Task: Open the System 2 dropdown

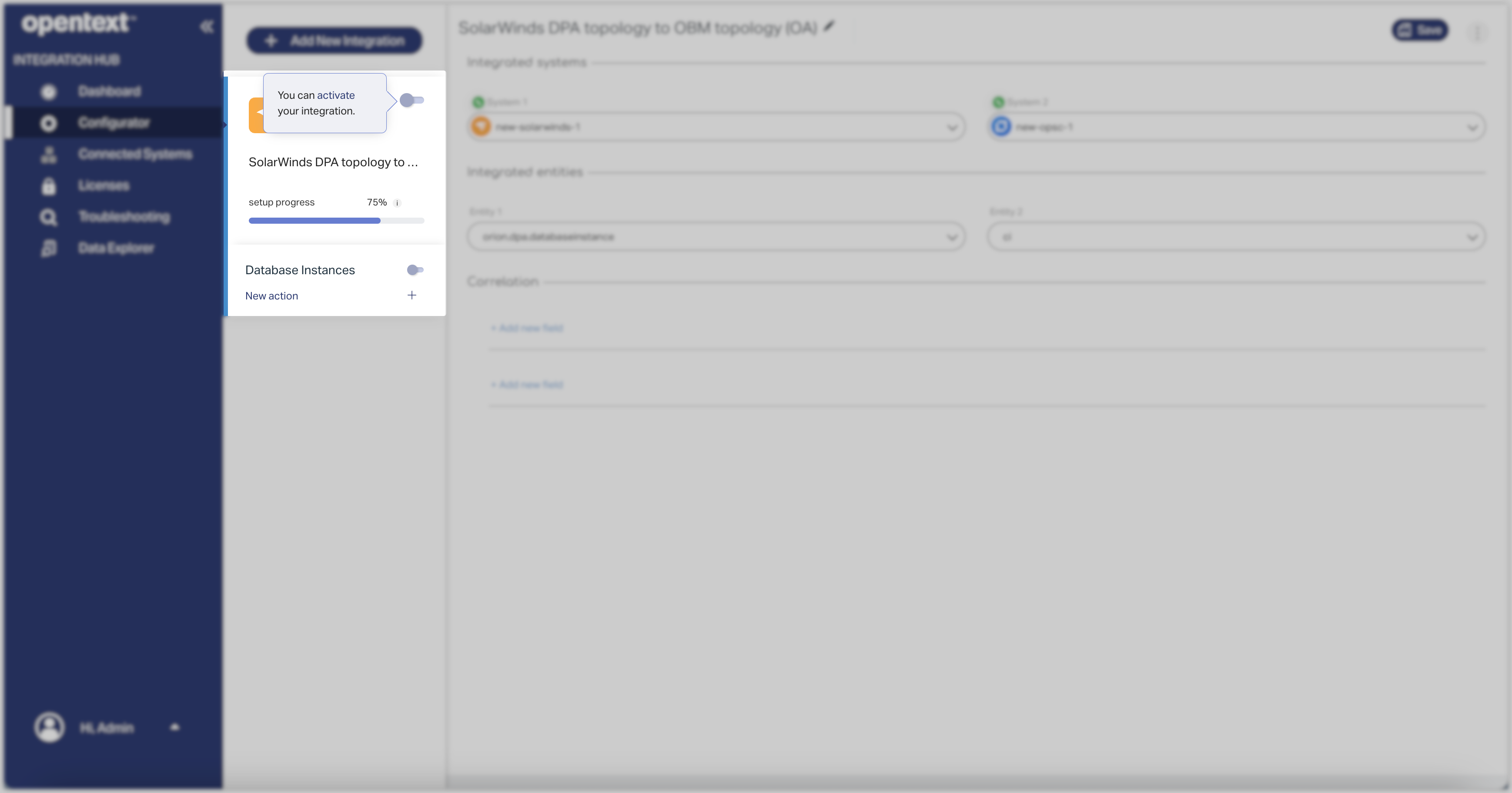Action: (1237, 127)
